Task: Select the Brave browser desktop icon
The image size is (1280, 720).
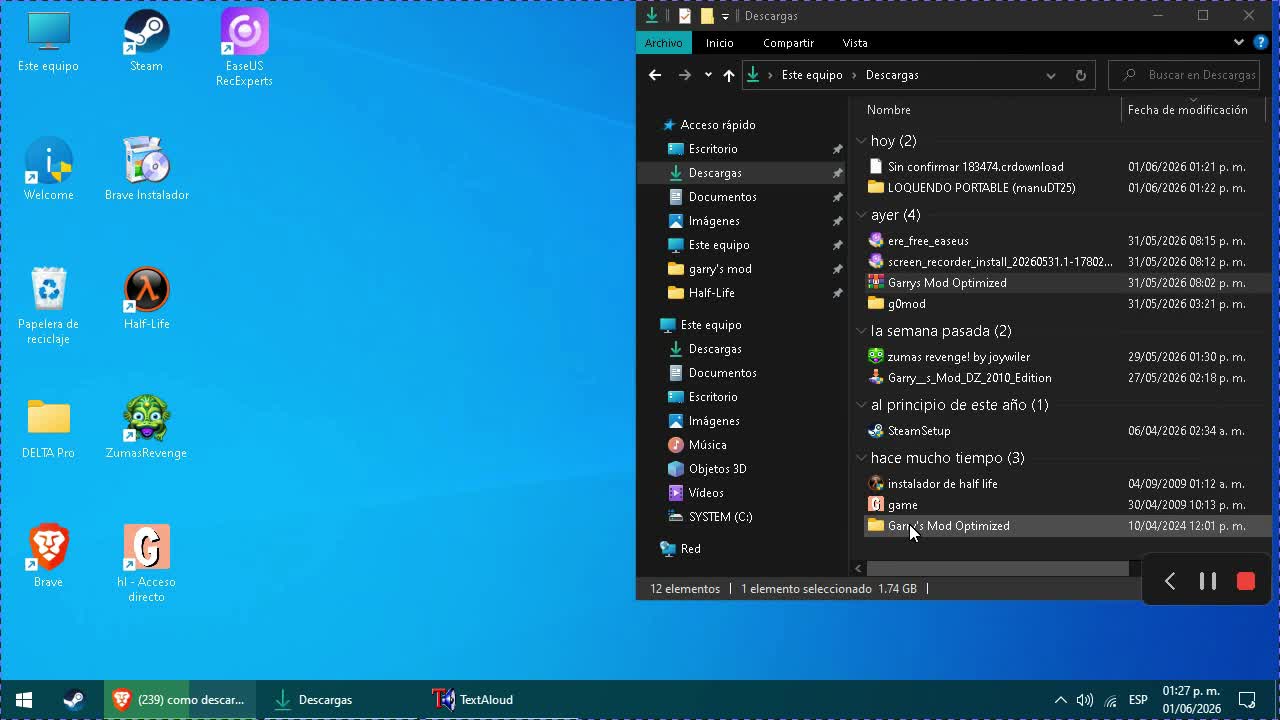Action: point(48,557)
